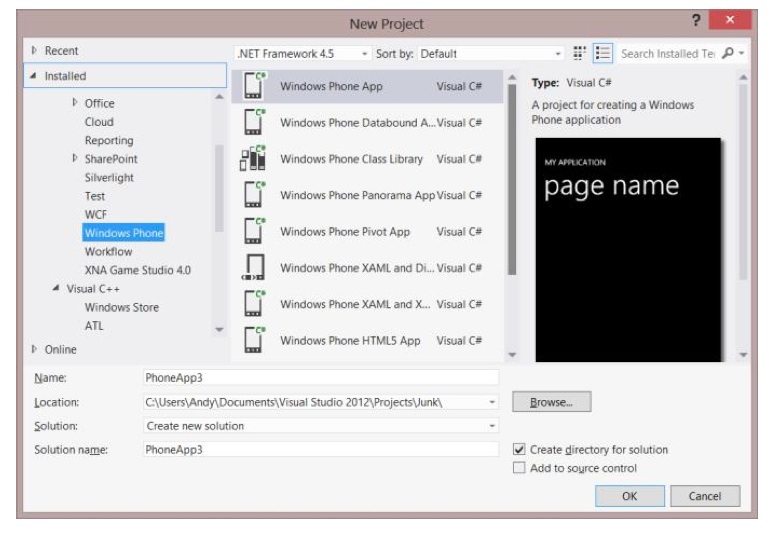Viewport: 772px width, 535px height.
Task: Open search options dropdown arrow
Action: 741,53
